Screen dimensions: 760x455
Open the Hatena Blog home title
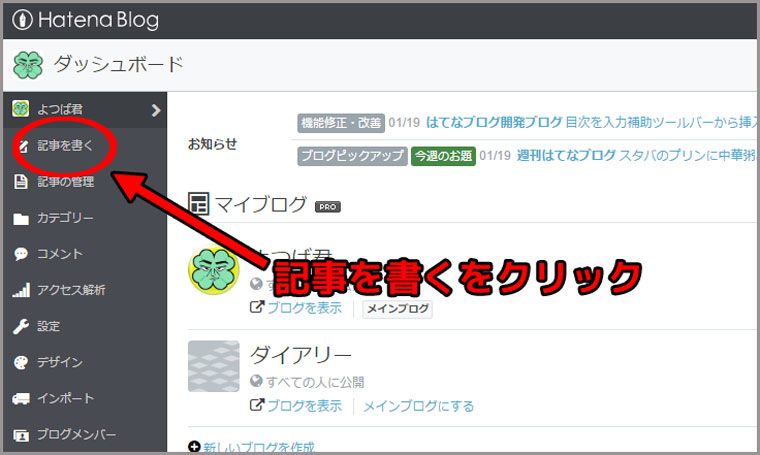pyautogui.click(x=98, y=20)
